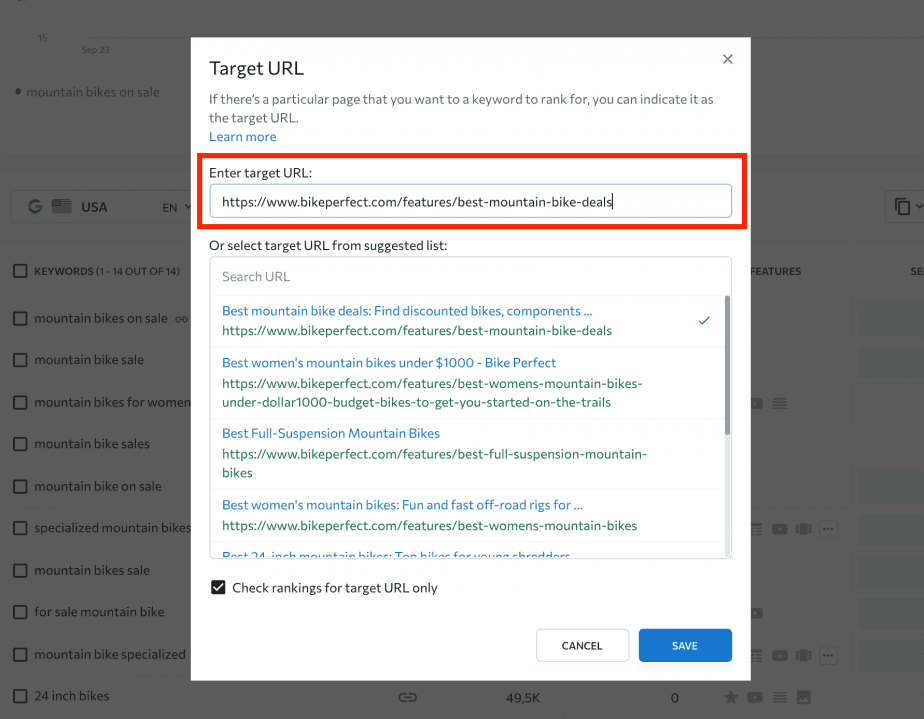Click keyword text 'mountain bikes on sale' in table
The width and height of the screenshot is (924, 719).
(x=101, y=319)
